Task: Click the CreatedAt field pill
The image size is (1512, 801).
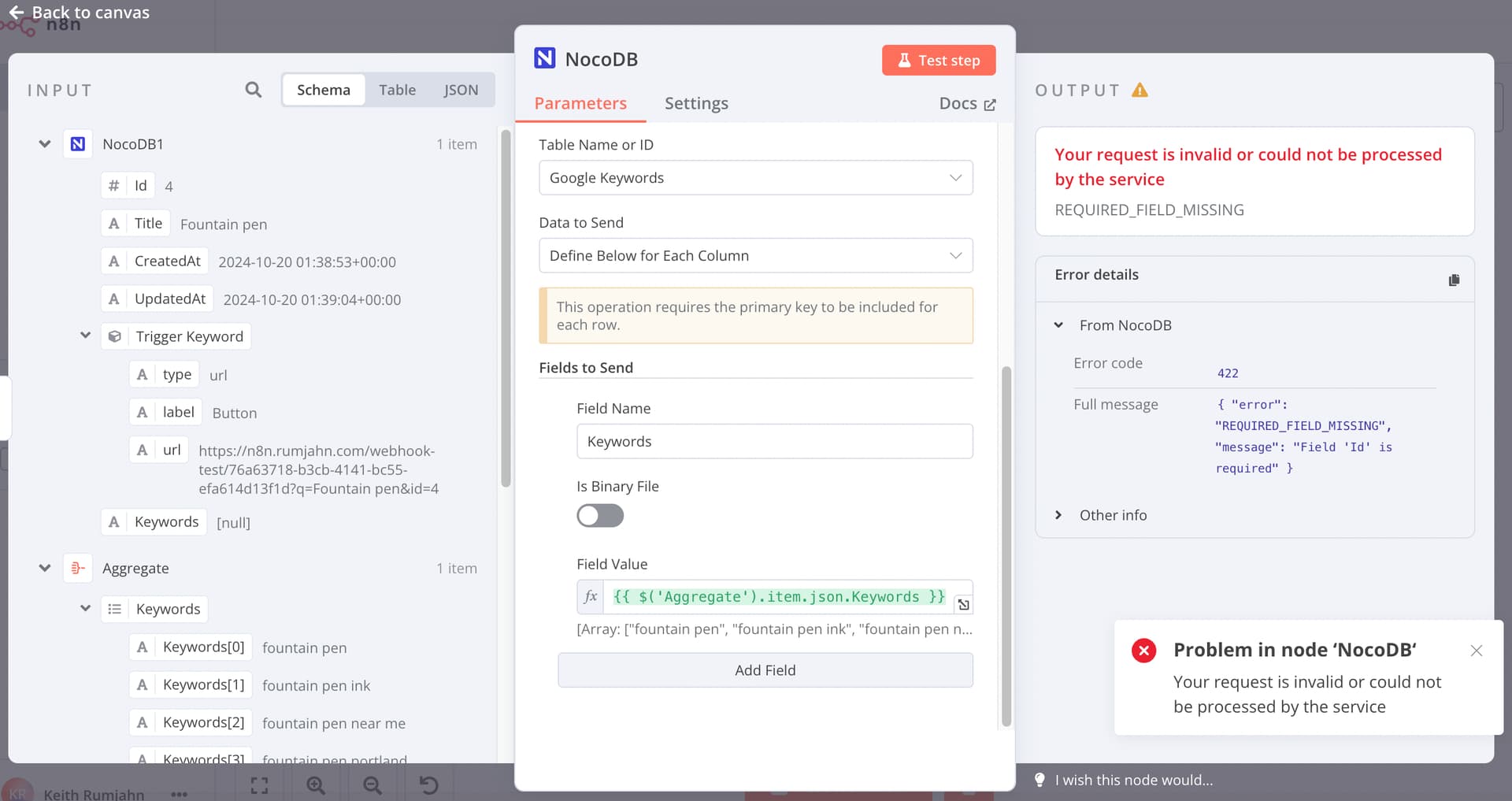Action: [x=155, y=261]
